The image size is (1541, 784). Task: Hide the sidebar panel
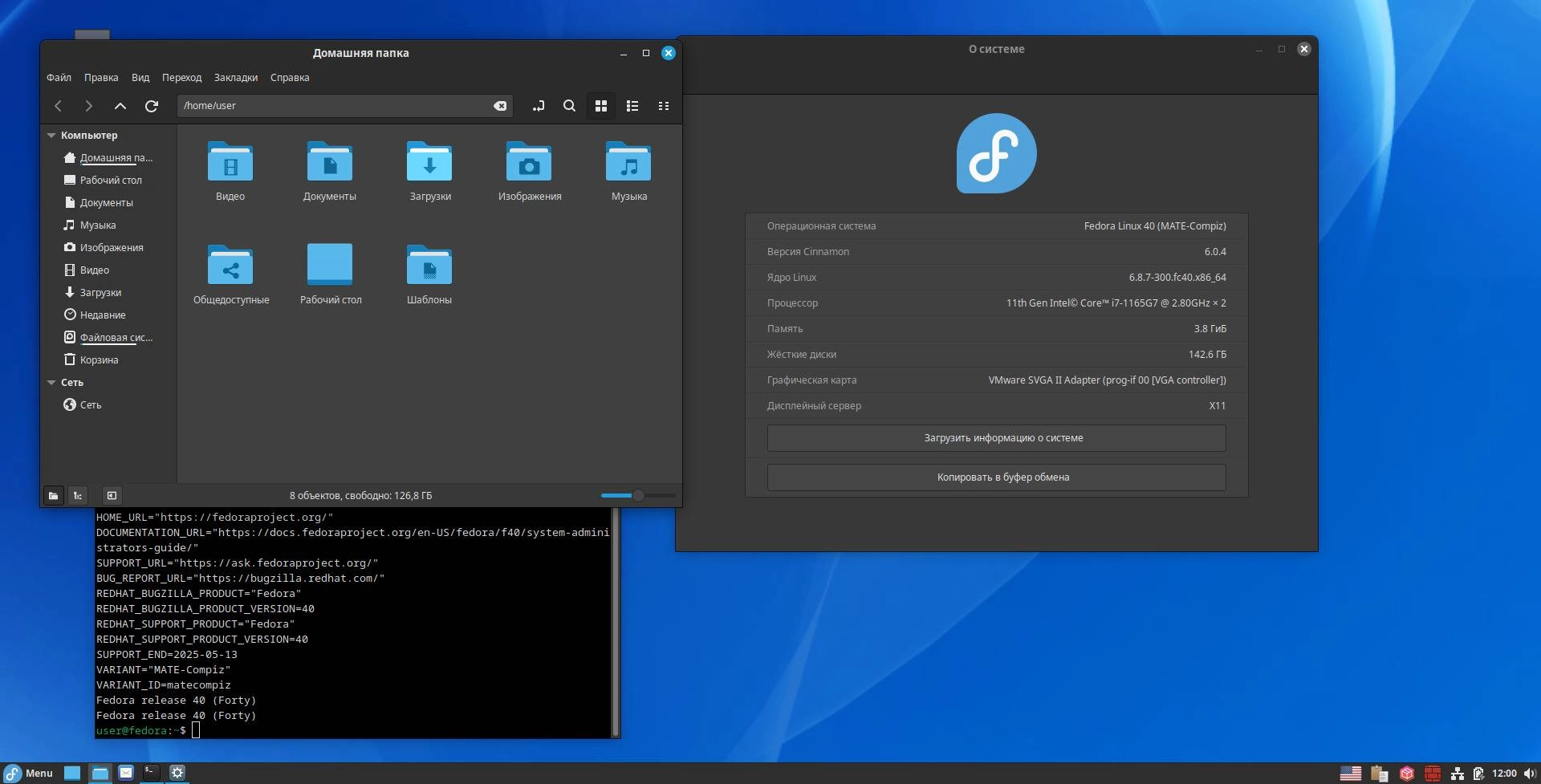(112, 496)
